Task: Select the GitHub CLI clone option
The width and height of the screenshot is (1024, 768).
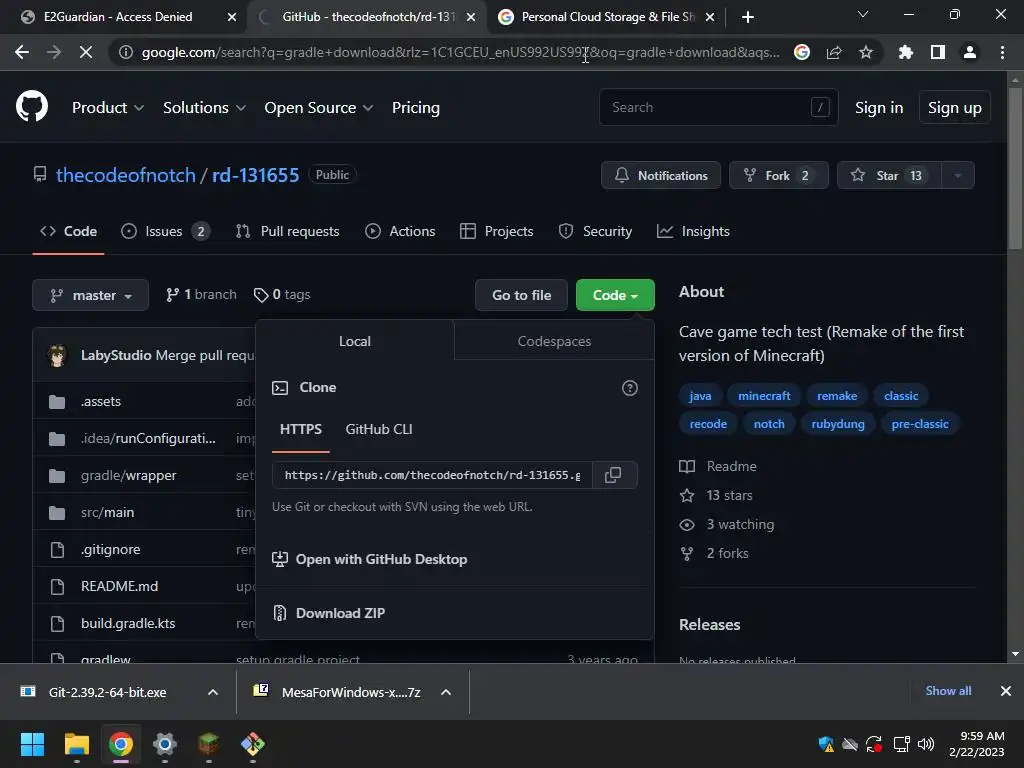Action: pyautogui.click(x=379, y=429)
